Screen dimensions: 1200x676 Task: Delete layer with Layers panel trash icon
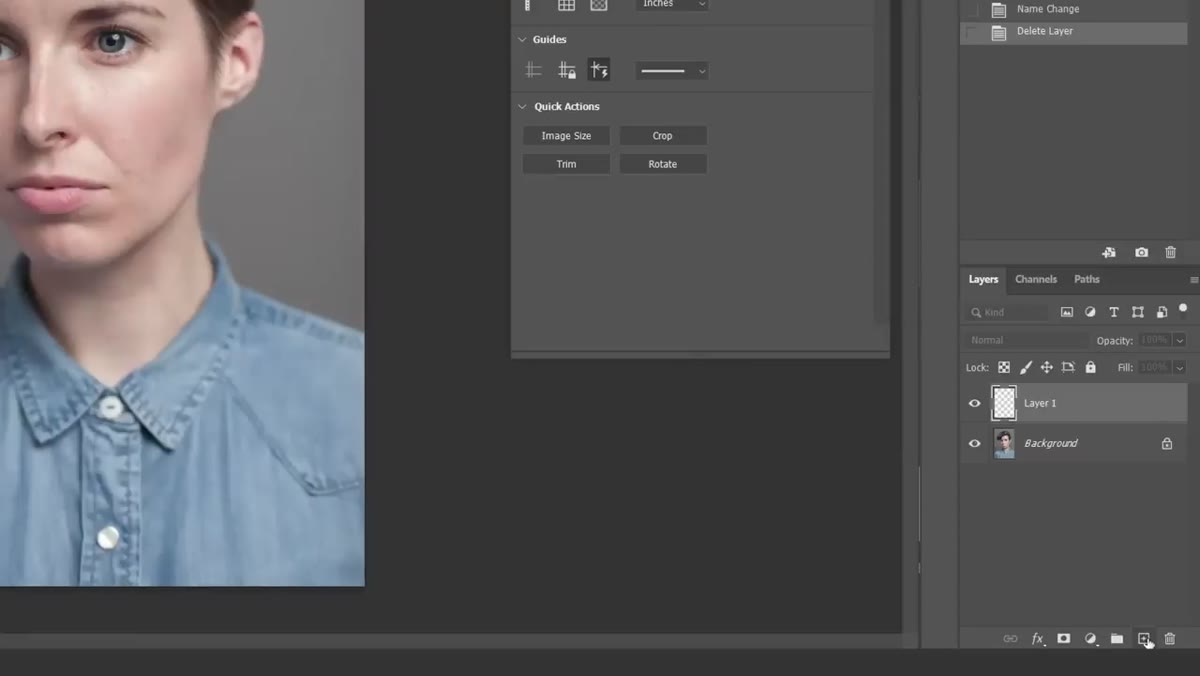(x=1170, y=639)
